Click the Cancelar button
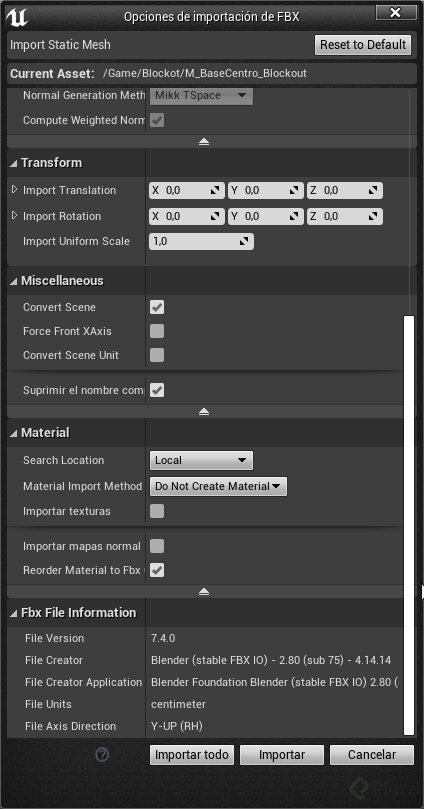Image resolution: width=424 pixels, height=809 pixels. [x=372, y=755]
